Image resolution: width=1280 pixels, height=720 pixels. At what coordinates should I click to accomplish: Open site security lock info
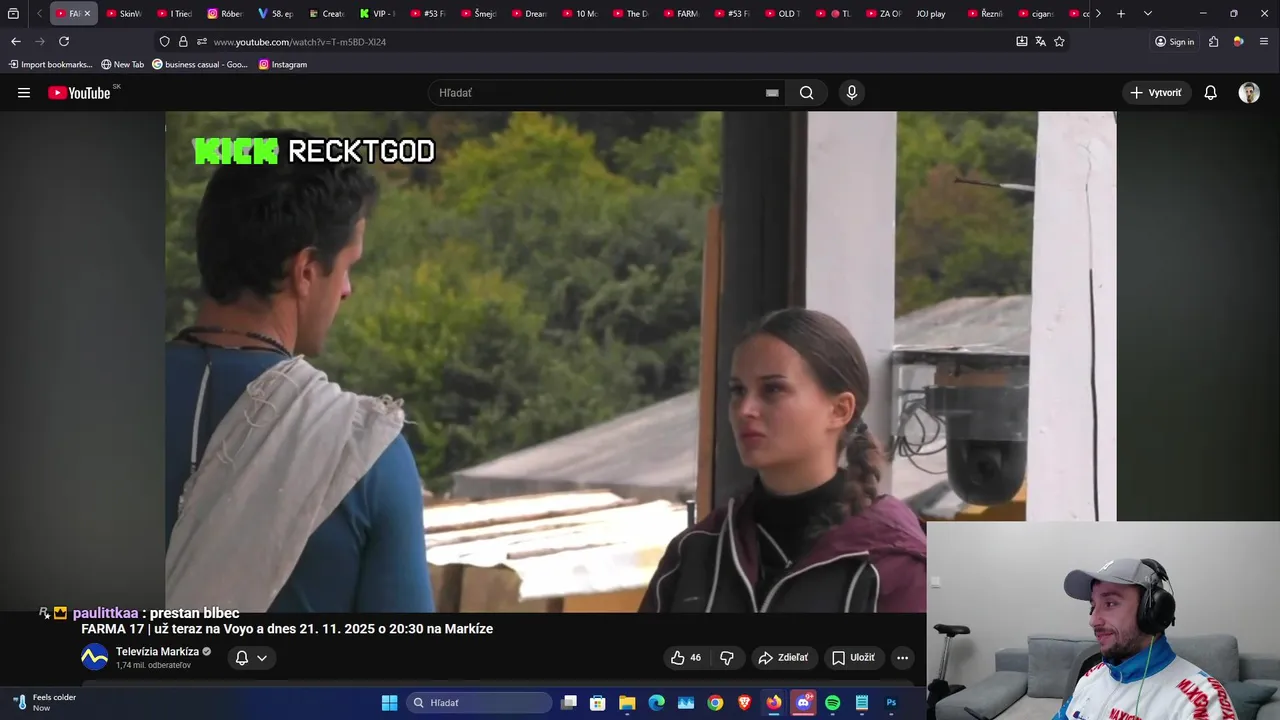pyautogui.click(x=183, y=42)
